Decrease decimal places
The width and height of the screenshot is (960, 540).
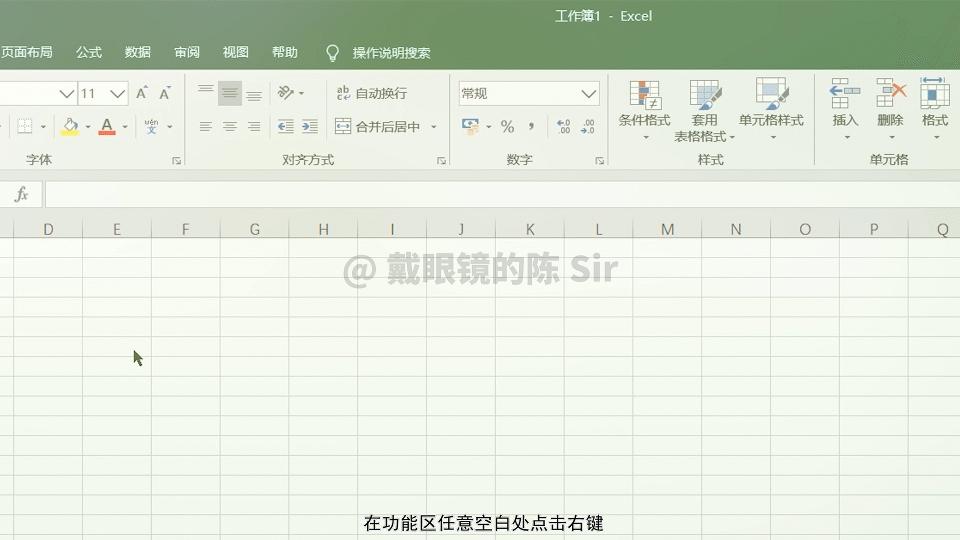click(x=588, y=127)
